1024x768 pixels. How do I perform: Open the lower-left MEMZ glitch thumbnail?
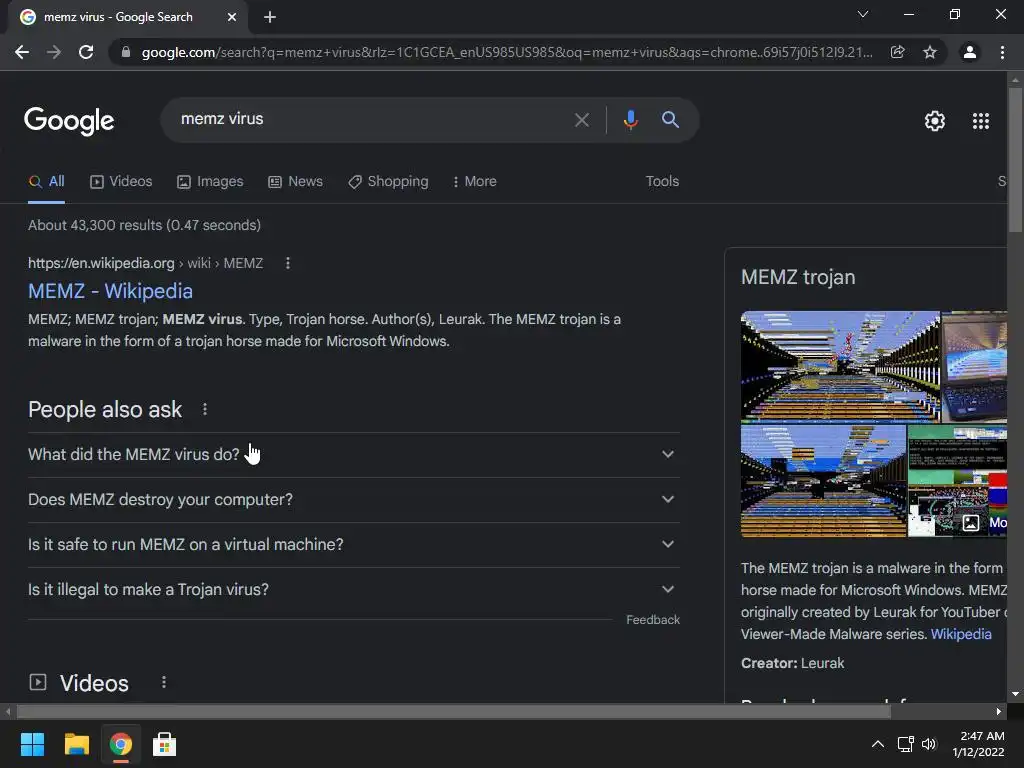[823, 481]
